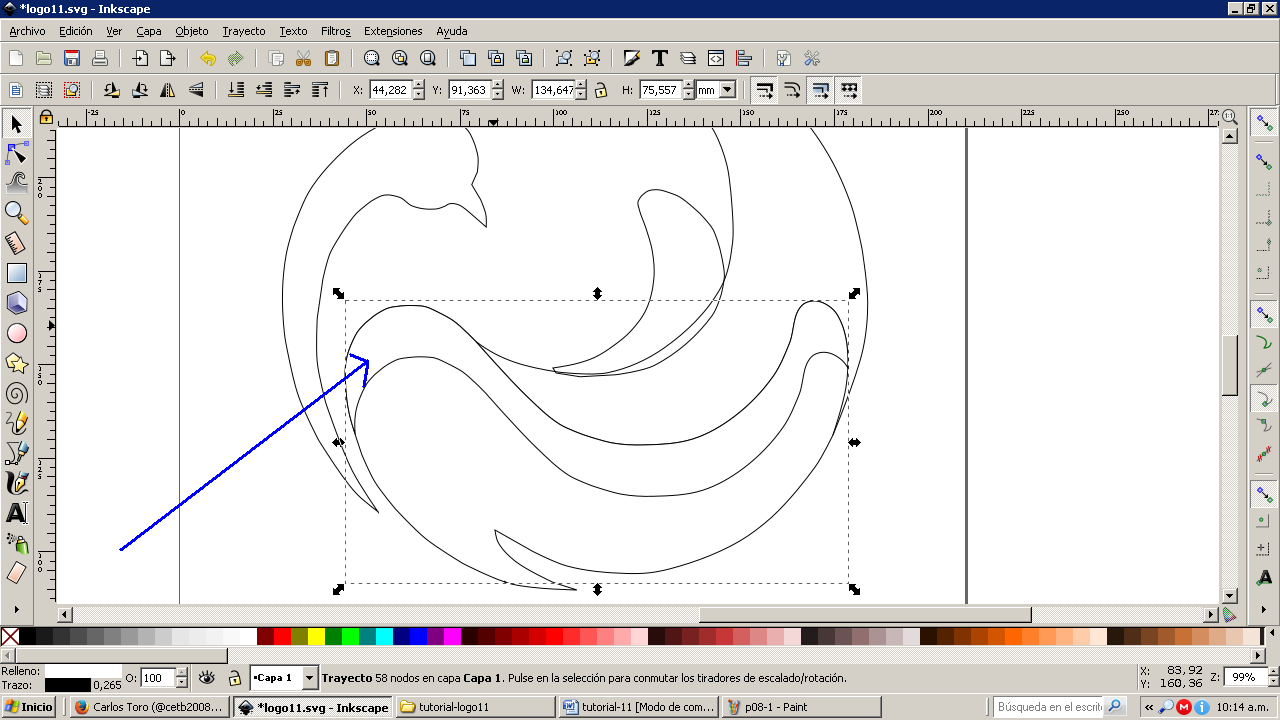Screen dimensions: 1280x720
Task: Select the Rectangle tool
Action: (16, 273)
